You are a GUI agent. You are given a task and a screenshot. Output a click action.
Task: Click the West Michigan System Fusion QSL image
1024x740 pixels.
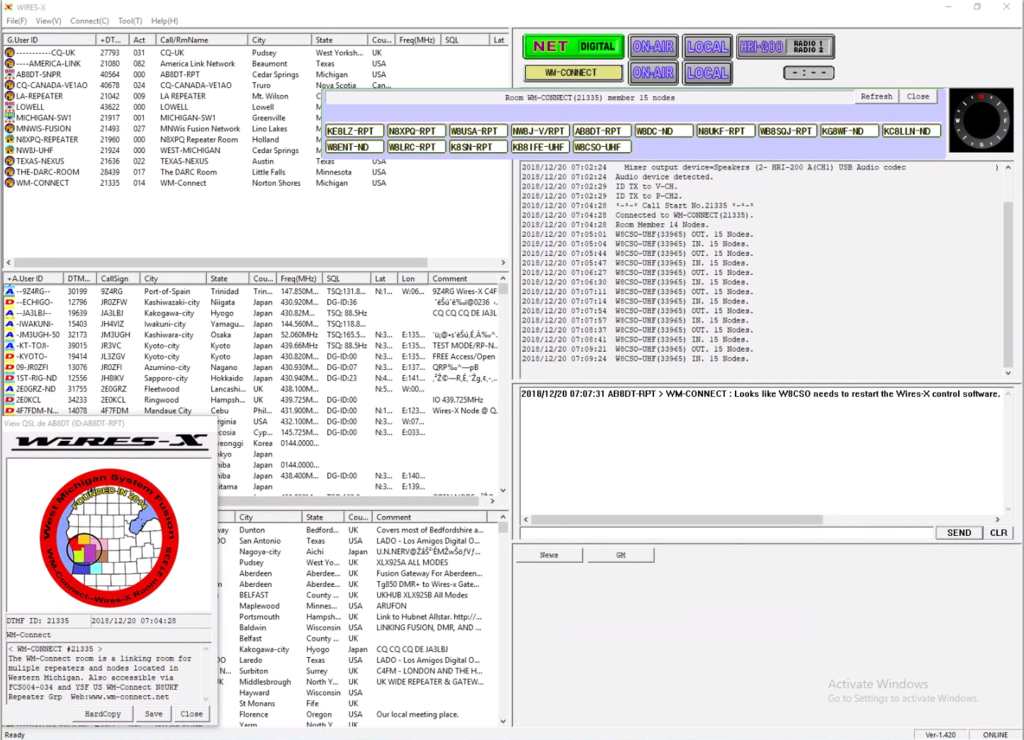pos(109,537)
